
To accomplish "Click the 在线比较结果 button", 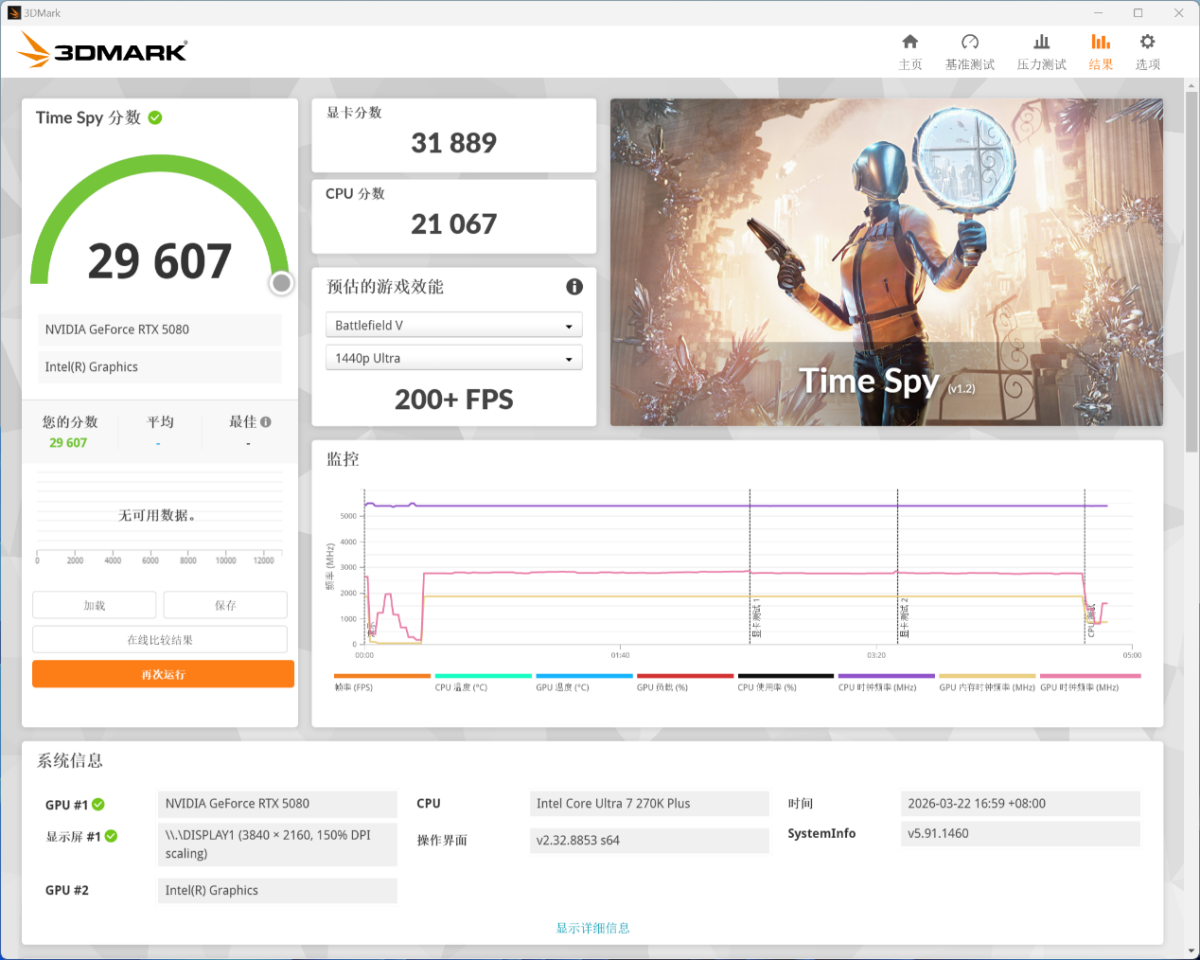I will point(160,640).
